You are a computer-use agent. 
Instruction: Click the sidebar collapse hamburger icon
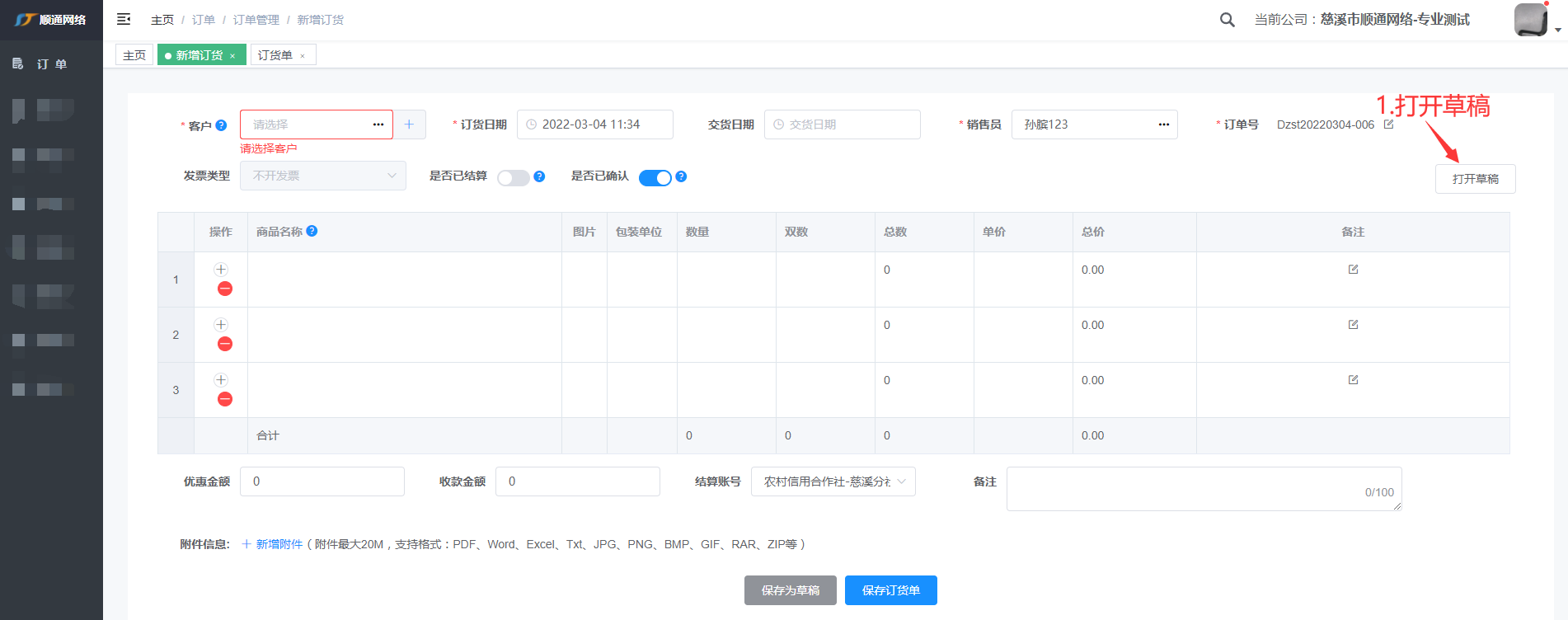(x=124, y=19)
